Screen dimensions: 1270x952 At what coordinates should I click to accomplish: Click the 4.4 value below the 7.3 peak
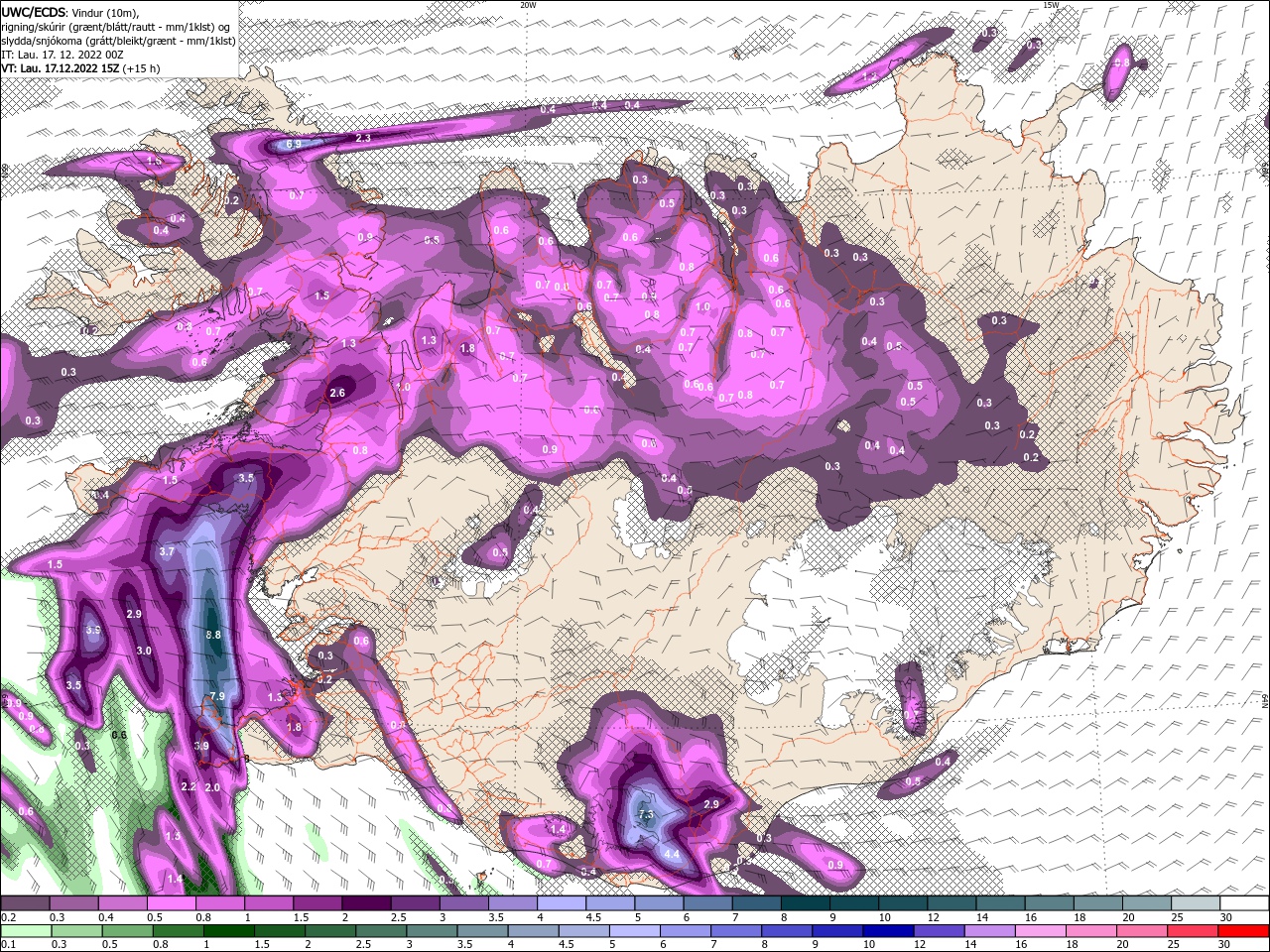[x=672, y=854]
